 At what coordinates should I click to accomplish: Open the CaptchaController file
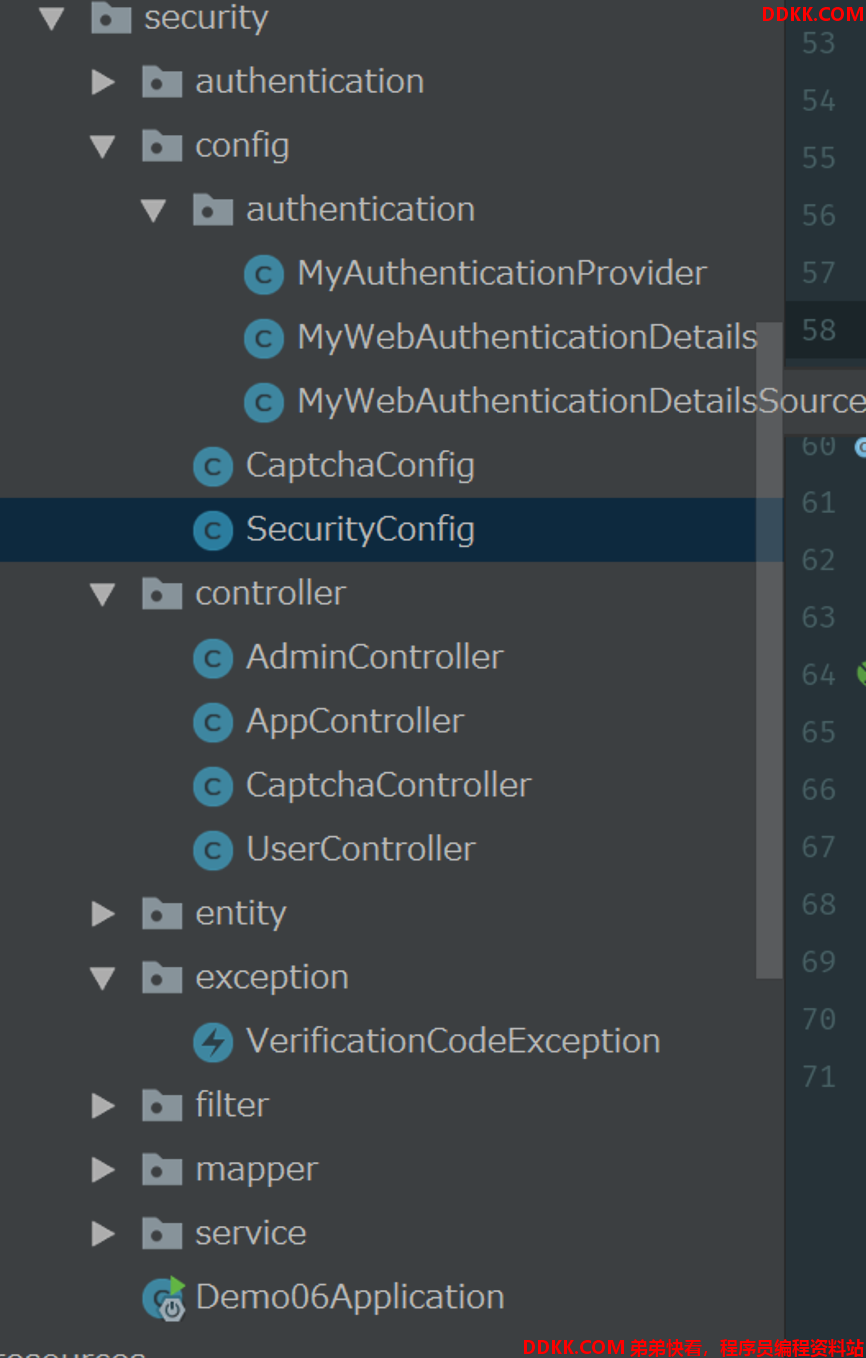[x=388, y=785]
